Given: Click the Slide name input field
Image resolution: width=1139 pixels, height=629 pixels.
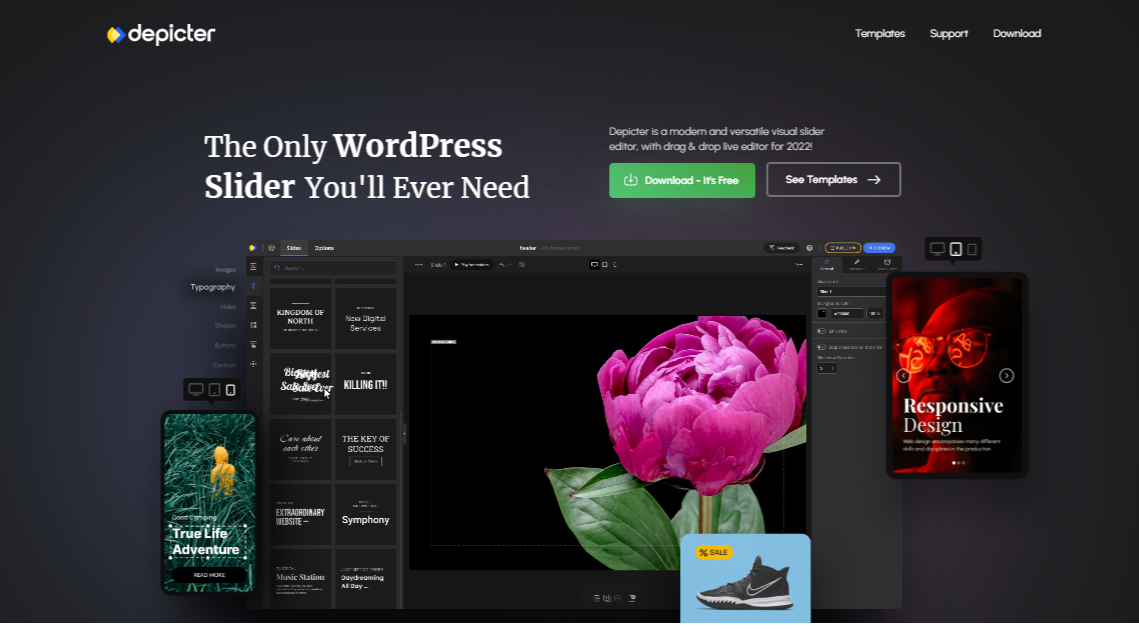Looking at the screenshot, I should pyautogui.click(x=851, y=291).
